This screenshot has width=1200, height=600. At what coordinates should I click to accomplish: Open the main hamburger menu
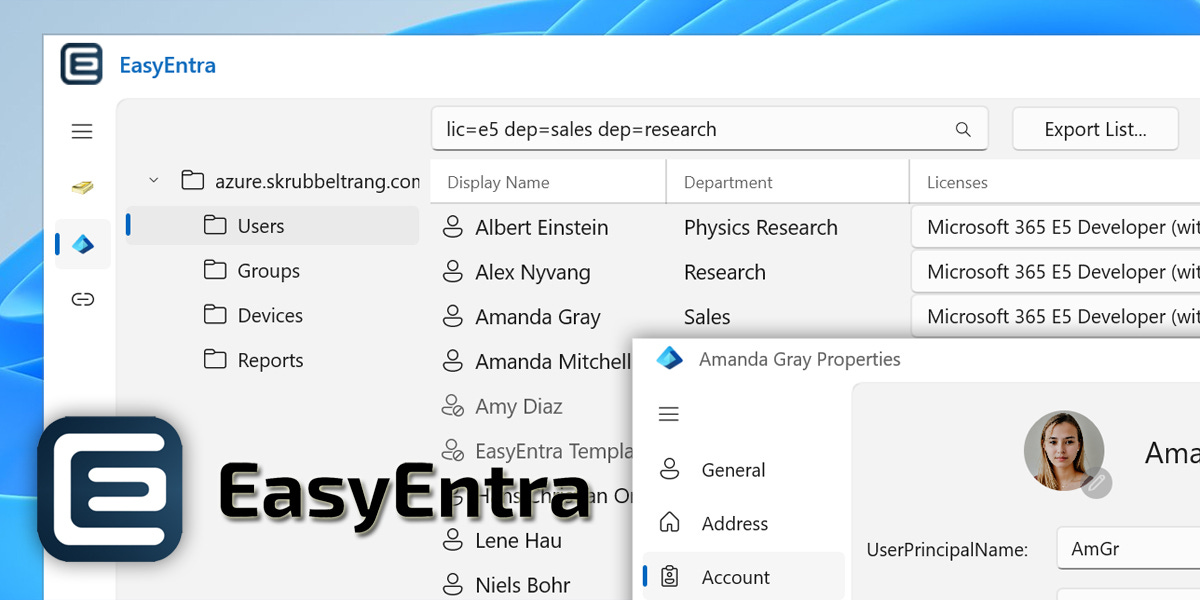82,131
